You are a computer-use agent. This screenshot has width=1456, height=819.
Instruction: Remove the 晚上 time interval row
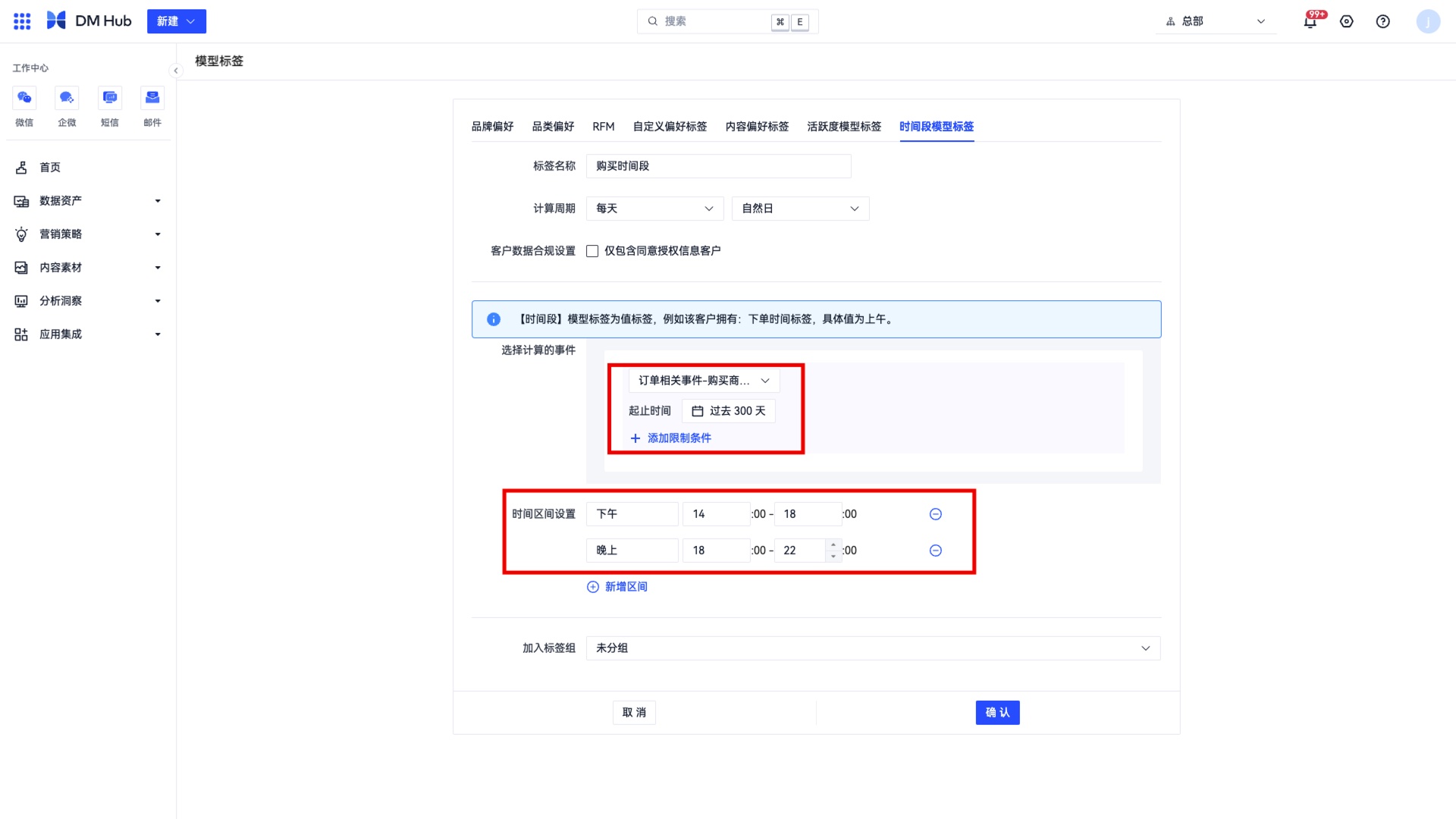[936, 551]
